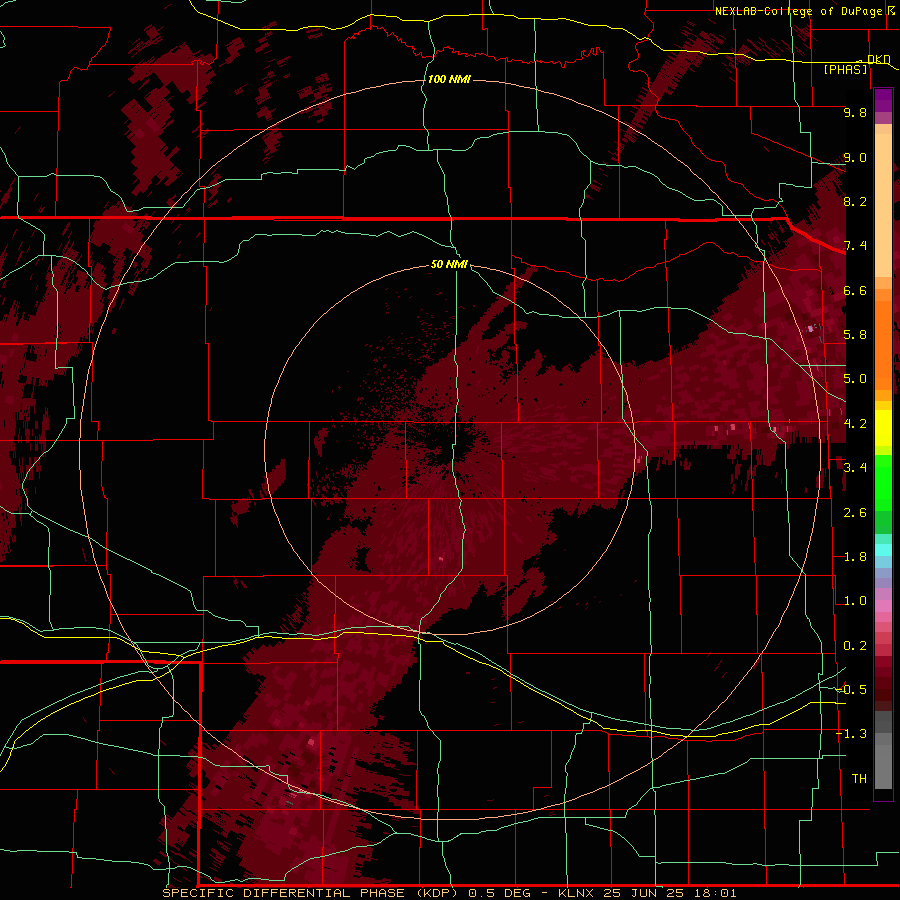The height and width of the screenshot is (900, 900).
Task: Click the '50 NMI' range ring label
Action: [449, 264]
